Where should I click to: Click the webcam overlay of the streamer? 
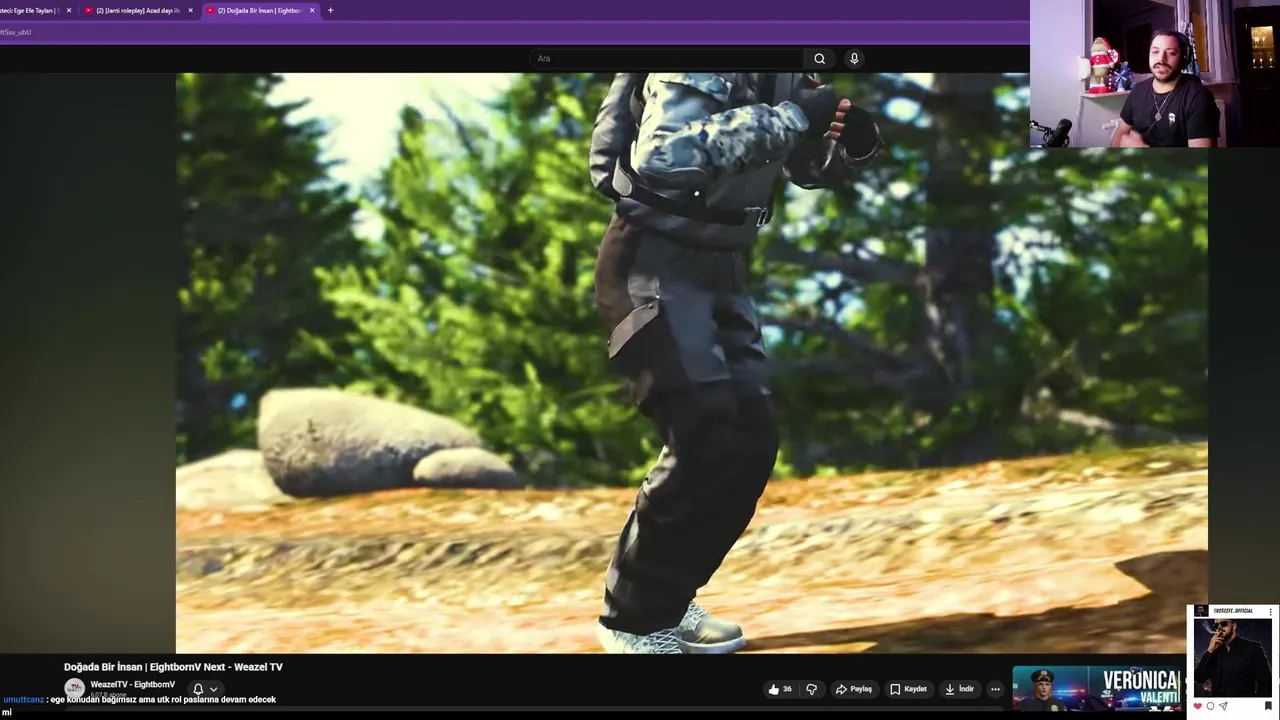pyautogui.click(x=1154, y=74)
